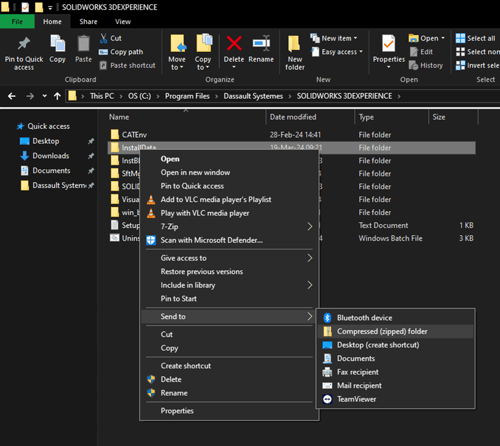500x446 pixels.
Task: Click Properties in context menu
Action: (229, 411)
